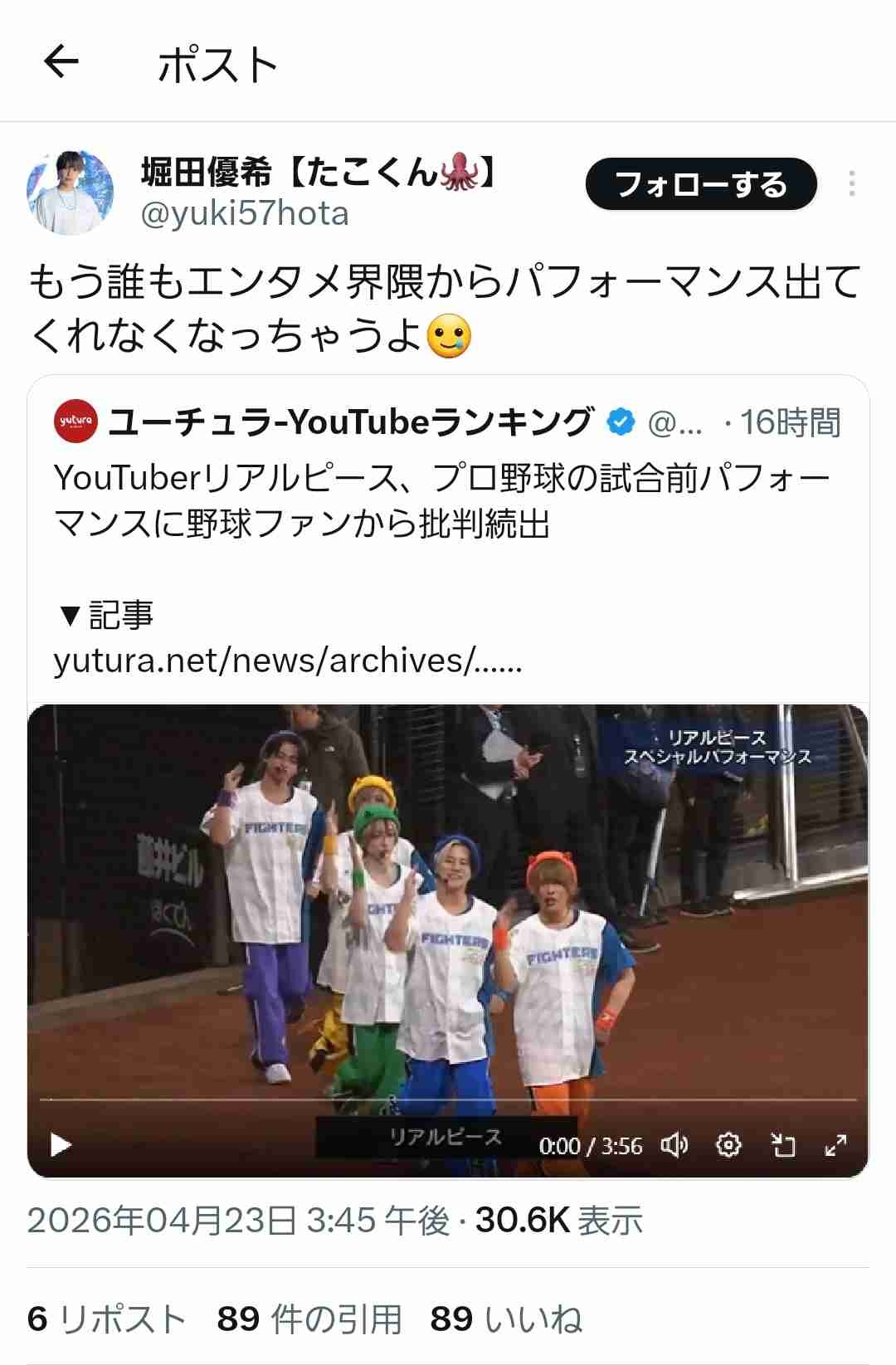
Task: Open the yutura account logo avatar
Action: (76, 422)
